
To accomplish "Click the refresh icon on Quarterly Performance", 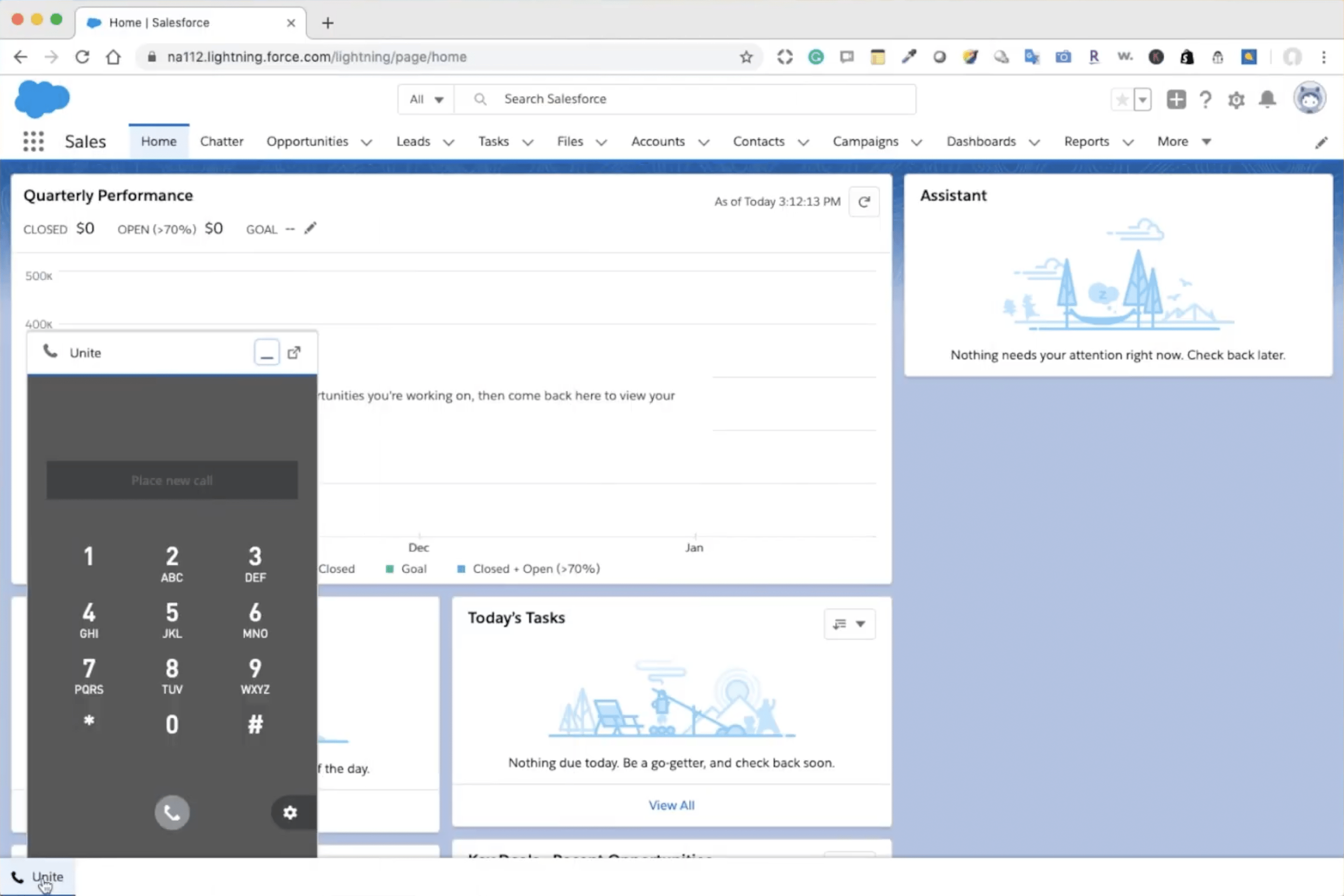I will click(865, 201).
